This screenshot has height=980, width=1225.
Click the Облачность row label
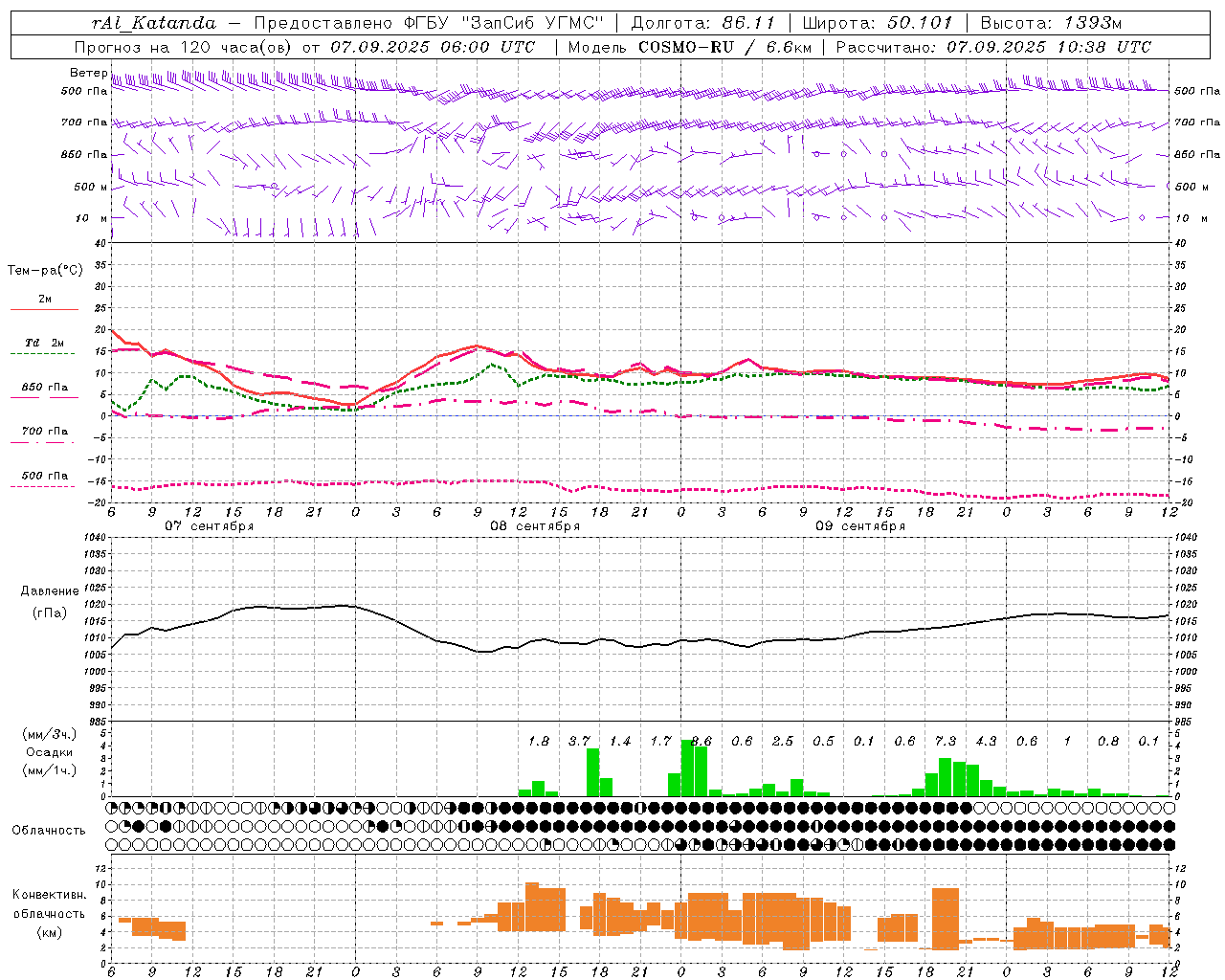coord(49,830)
